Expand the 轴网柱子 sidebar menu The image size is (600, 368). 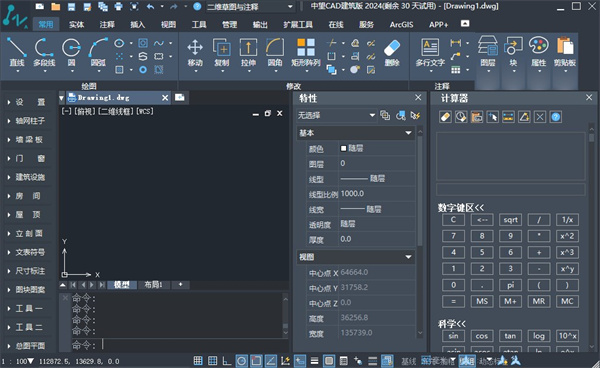(28, 121)
